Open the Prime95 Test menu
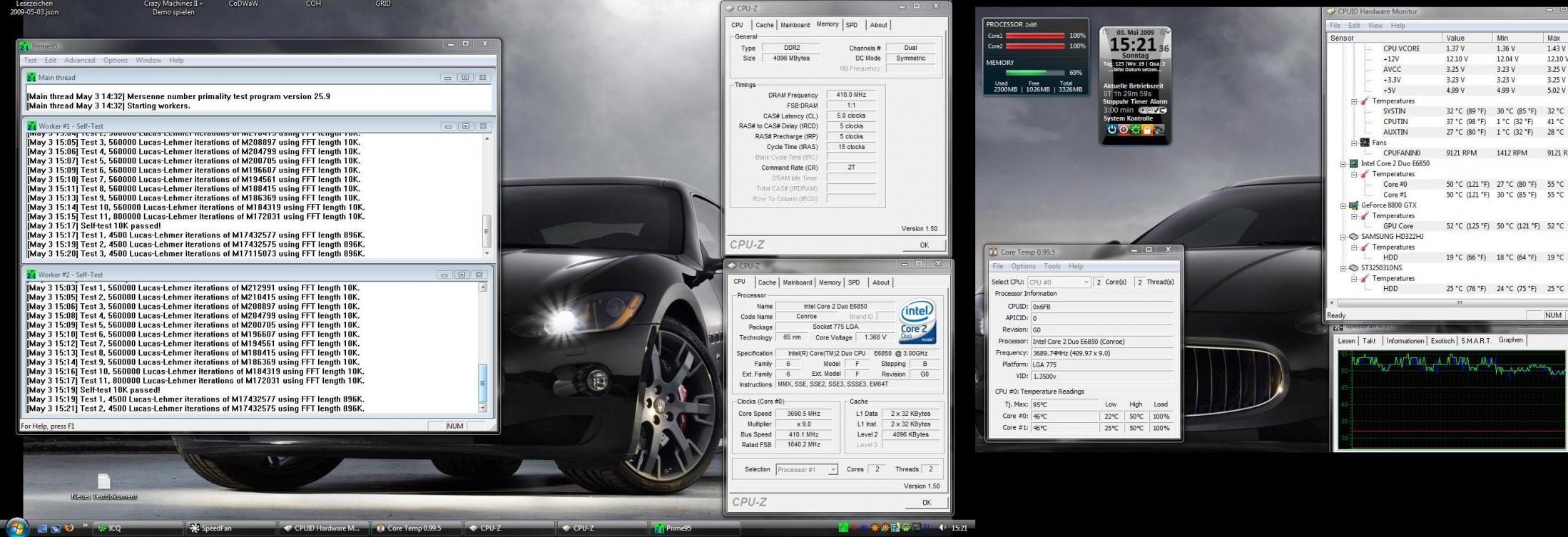Viewport: 1568px width, 537px height. 31,61
